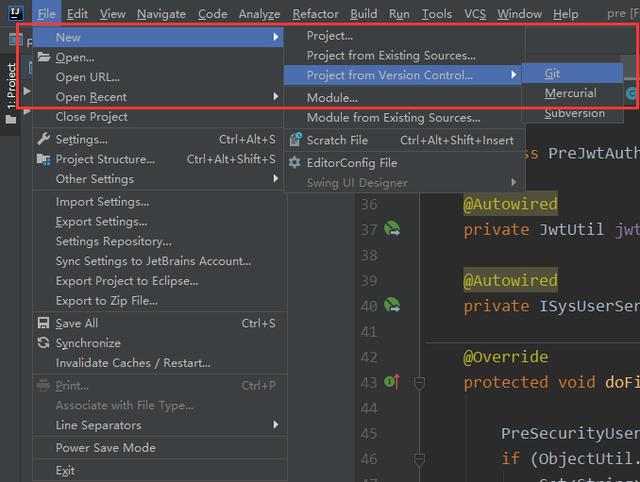
Task: Click the @Override annotation on line 42
Action: [x=505, y=357]
